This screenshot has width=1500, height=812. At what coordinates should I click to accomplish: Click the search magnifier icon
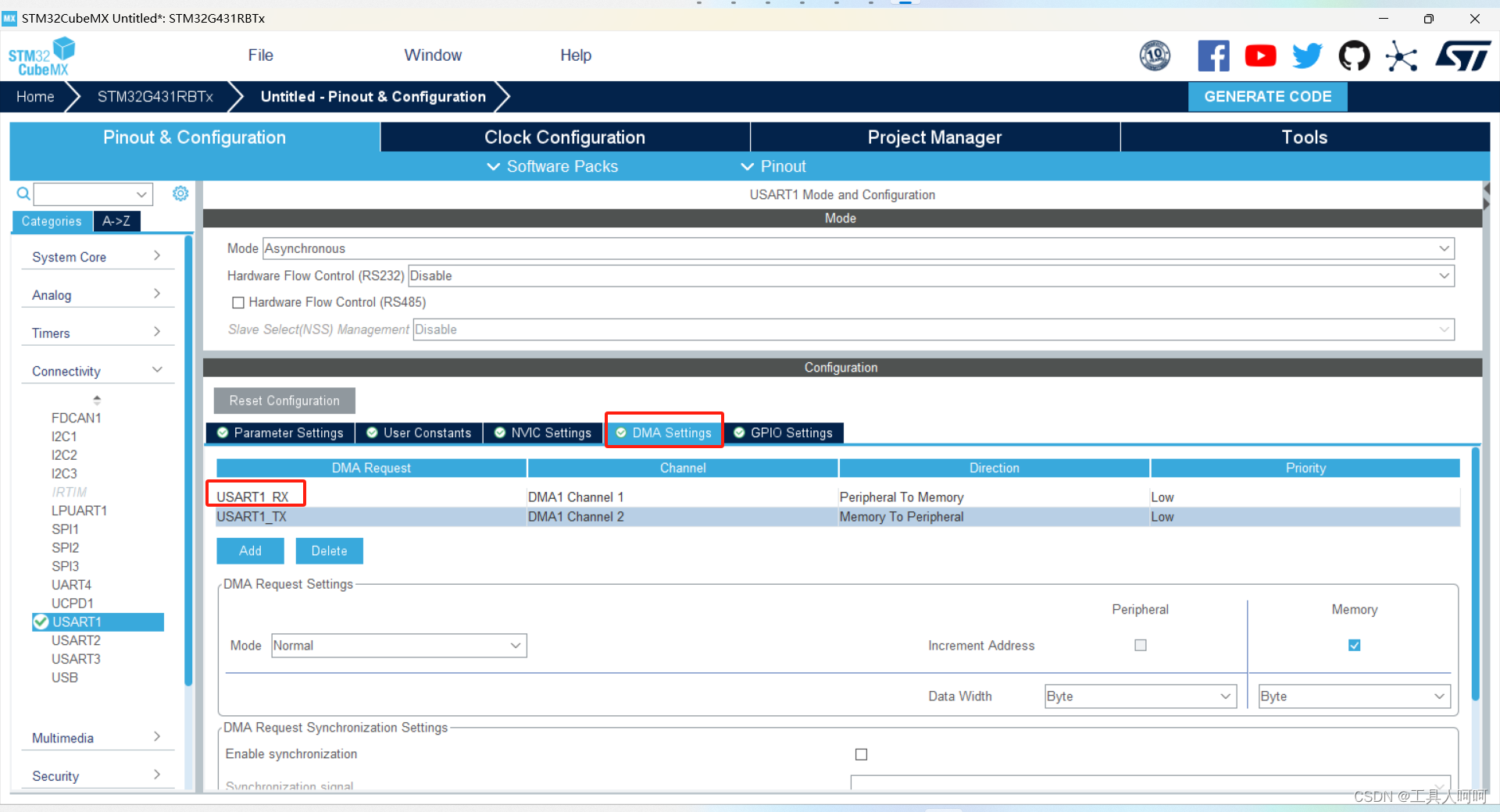(23, 194)
